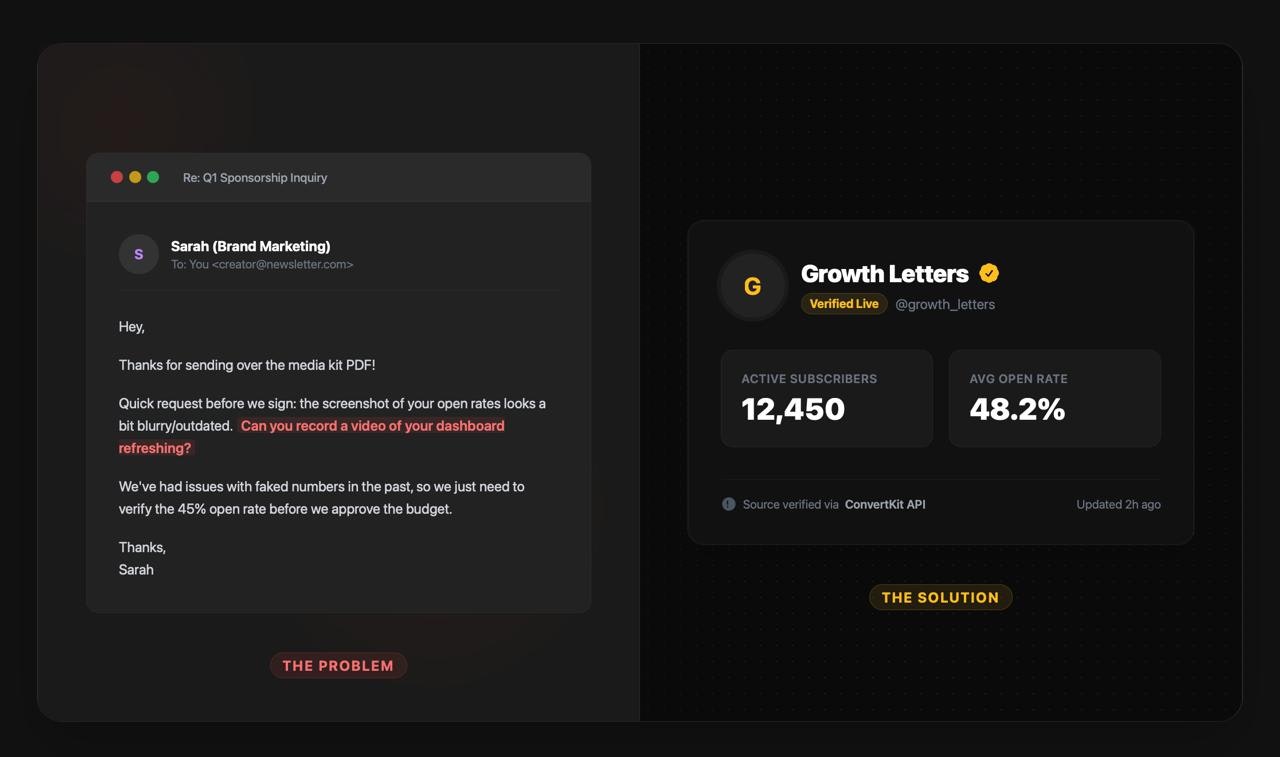Screen dimensions: 1280x757
Task: Click the Re: Q1 Sponsorship Inquiry title
Action: (255, 177)
